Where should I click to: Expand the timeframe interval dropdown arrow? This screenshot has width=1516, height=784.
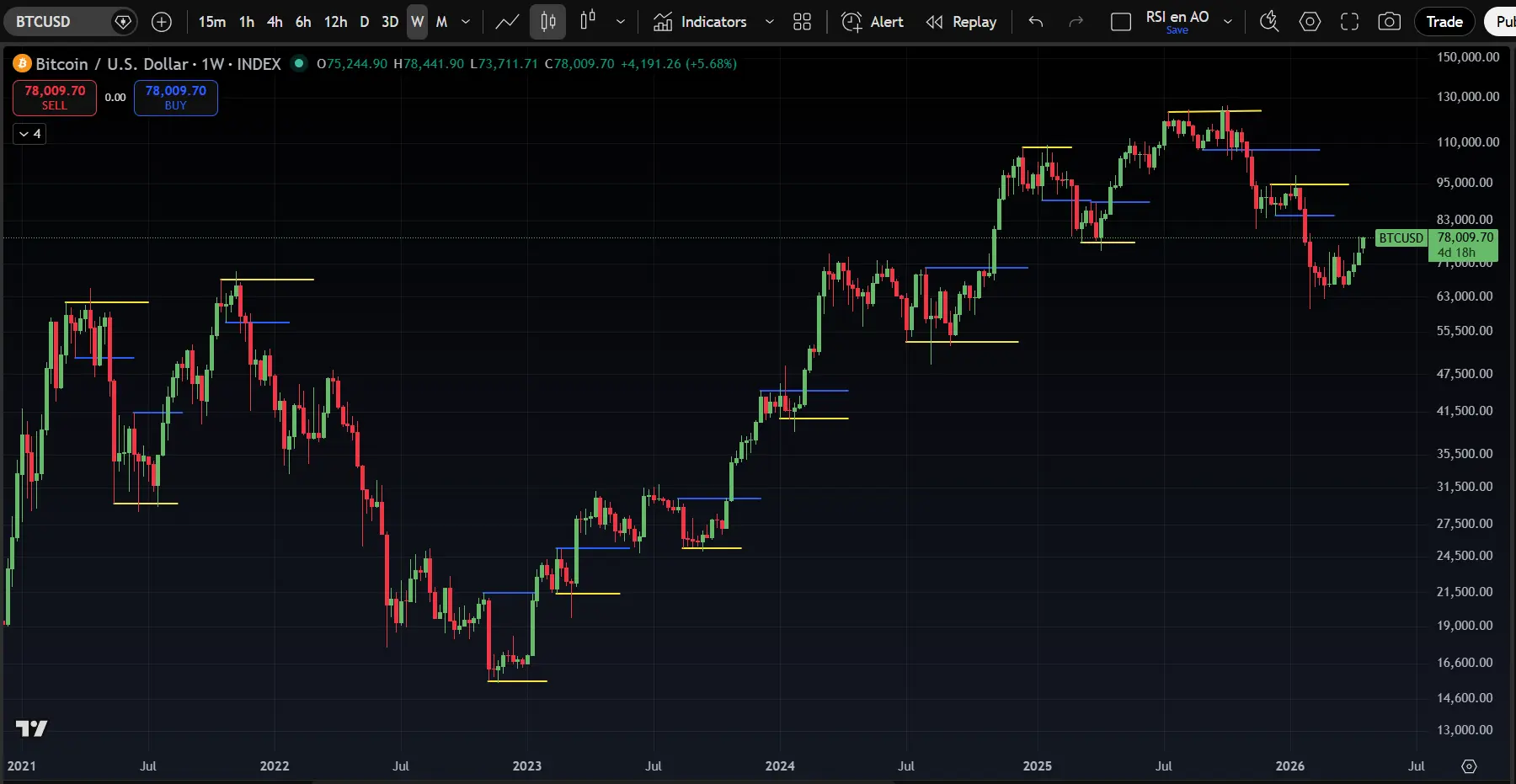point(466,22)
